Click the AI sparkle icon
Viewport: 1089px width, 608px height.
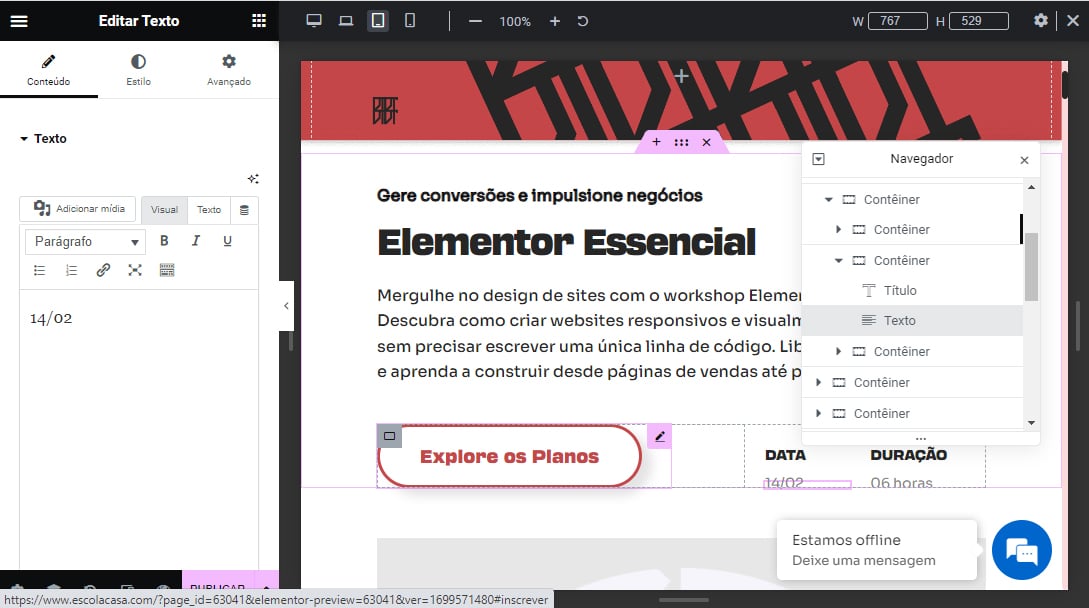coord(253,179)
